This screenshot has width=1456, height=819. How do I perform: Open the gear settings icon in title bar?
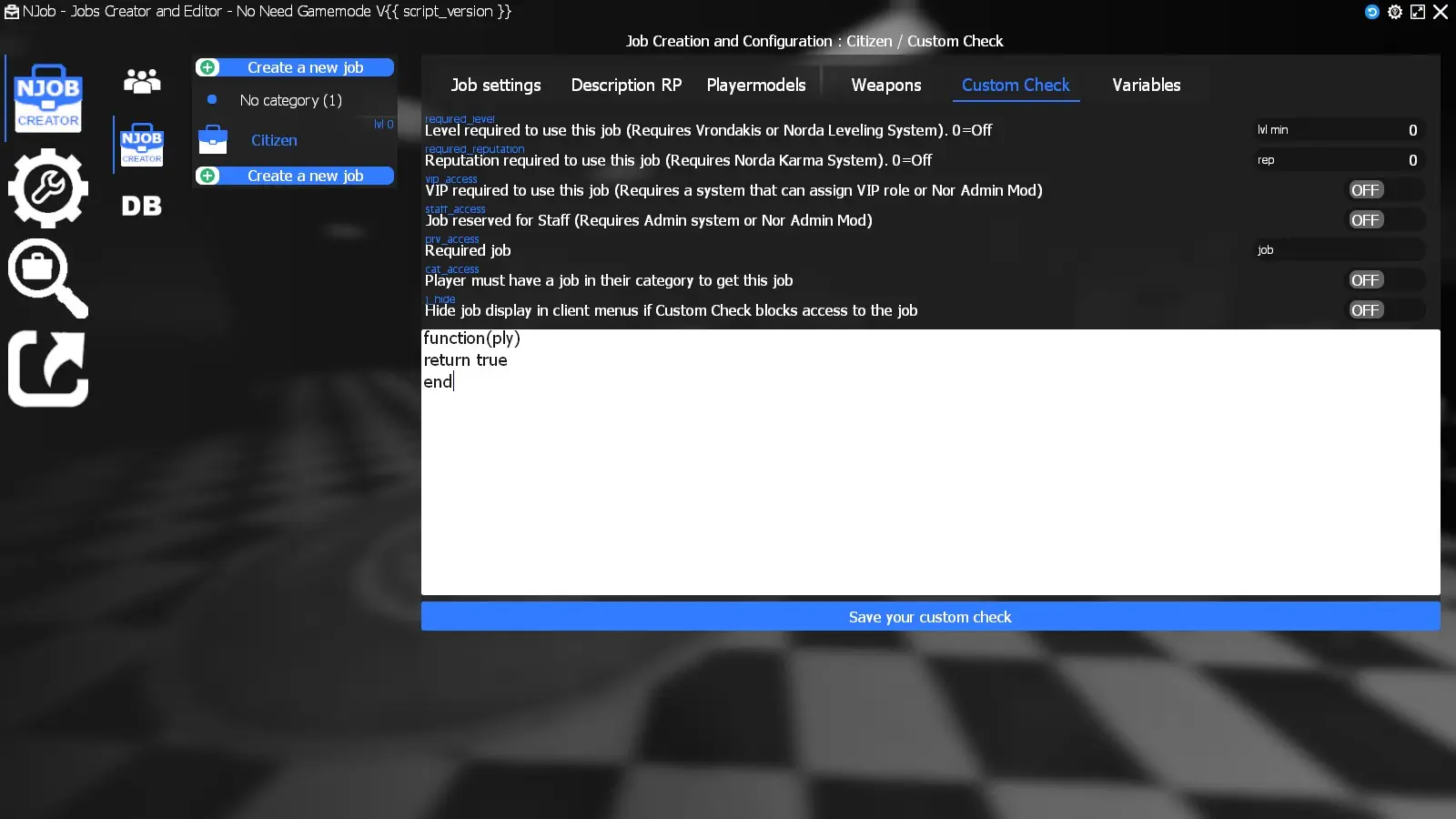[1395, 12]
